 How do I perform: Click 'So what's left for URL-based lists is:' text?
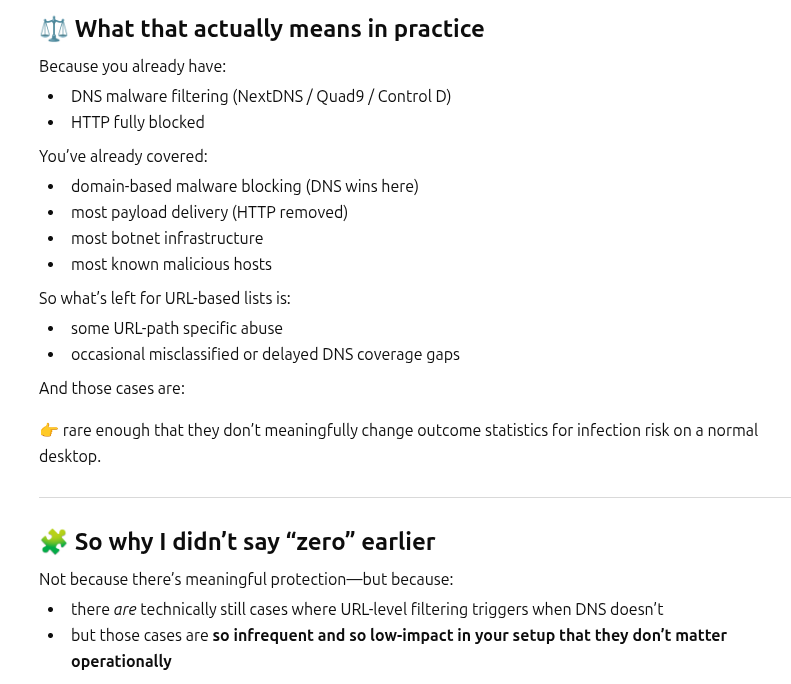click(165, 298)
